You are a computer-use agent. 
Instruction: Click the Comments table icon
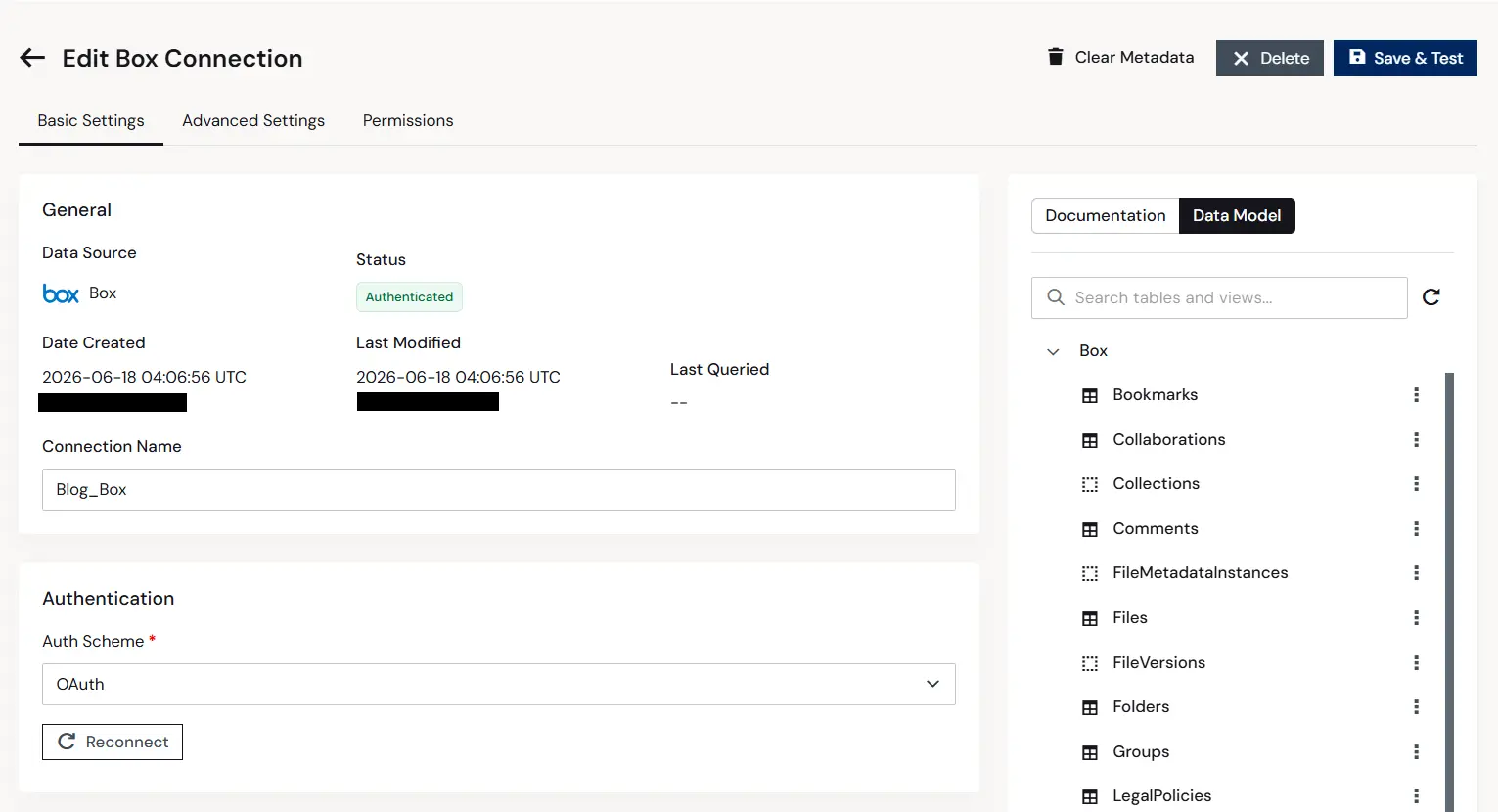click(x=1090, y=529)
